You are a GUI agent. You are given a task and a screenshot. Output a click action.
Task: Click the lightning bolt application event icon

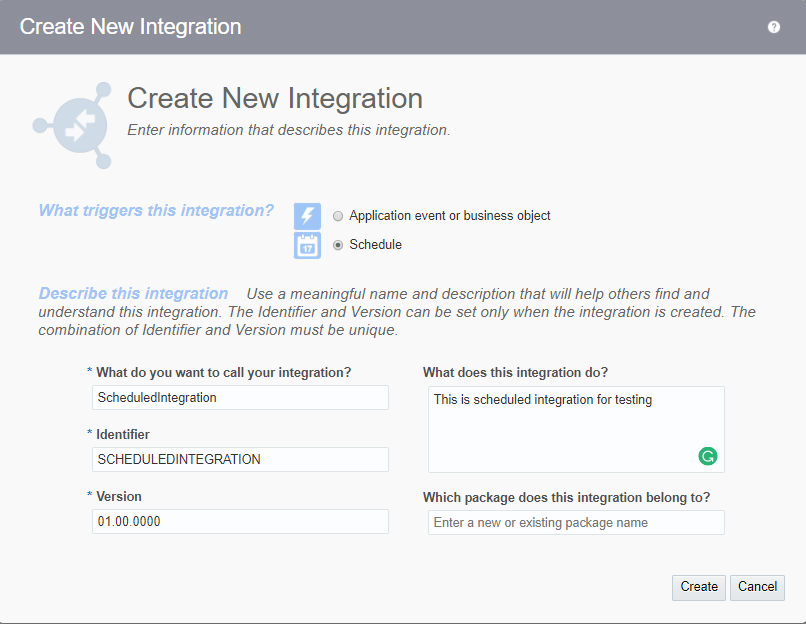pyautogui.click(x=307, y=216)
